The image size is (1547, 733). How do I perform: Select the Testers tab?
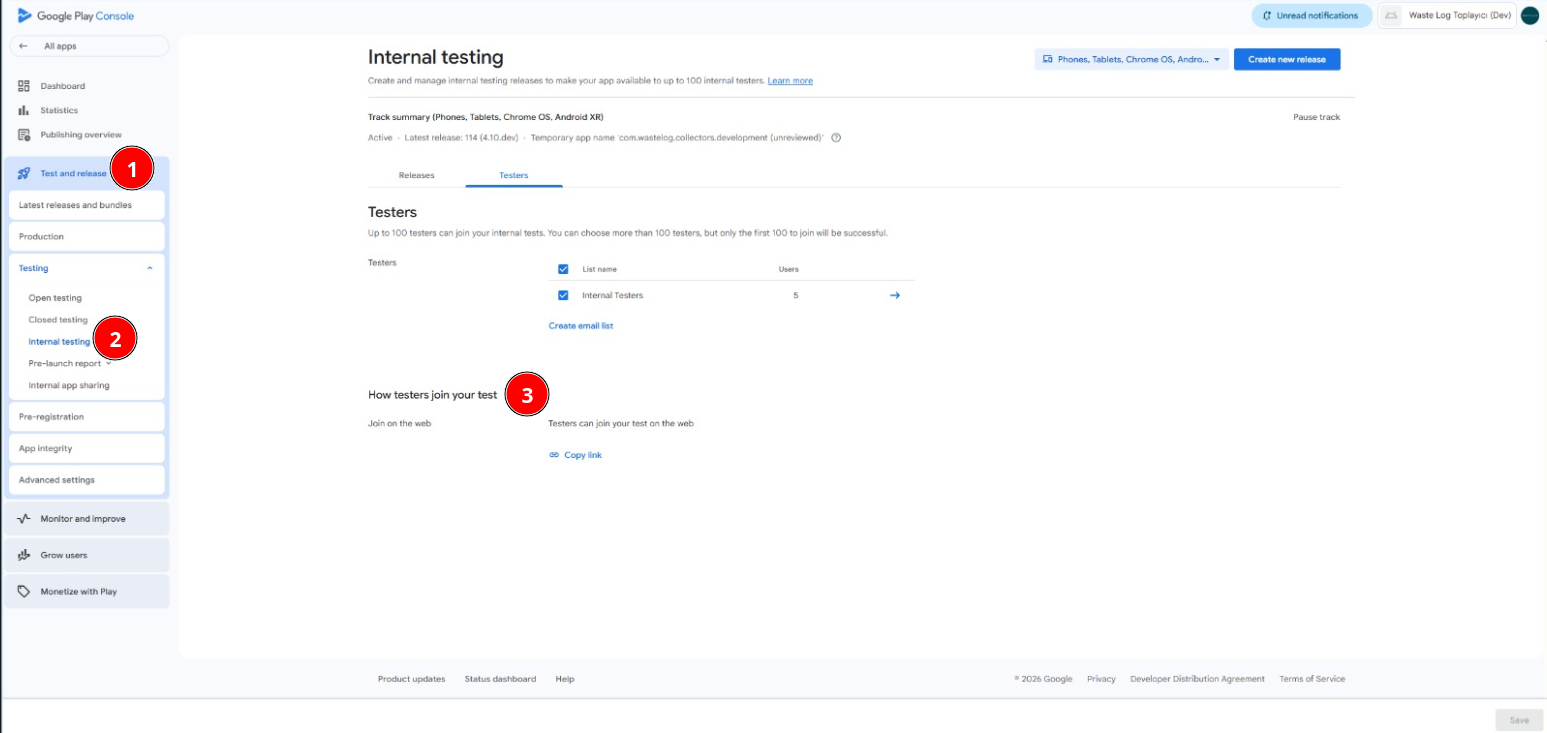click(514, 175)
